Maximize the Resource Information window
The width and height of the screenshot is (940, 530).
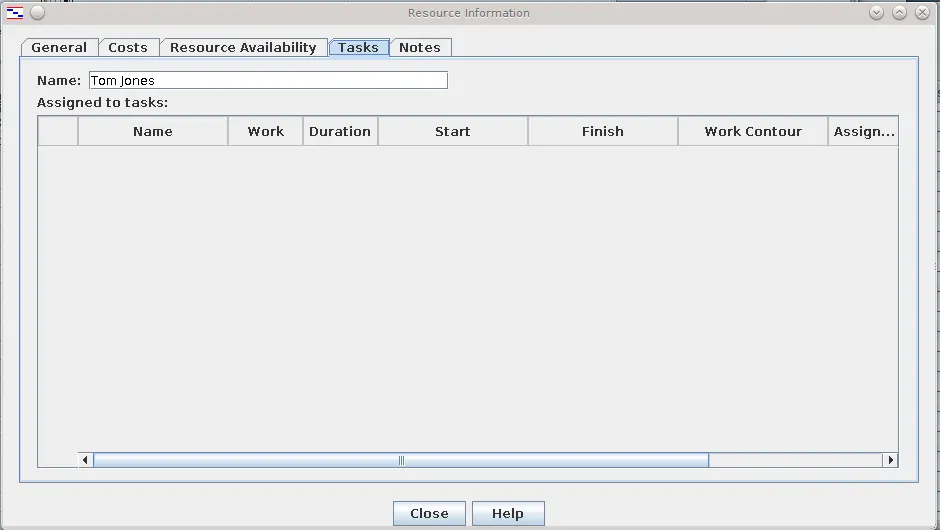point(899,13)
